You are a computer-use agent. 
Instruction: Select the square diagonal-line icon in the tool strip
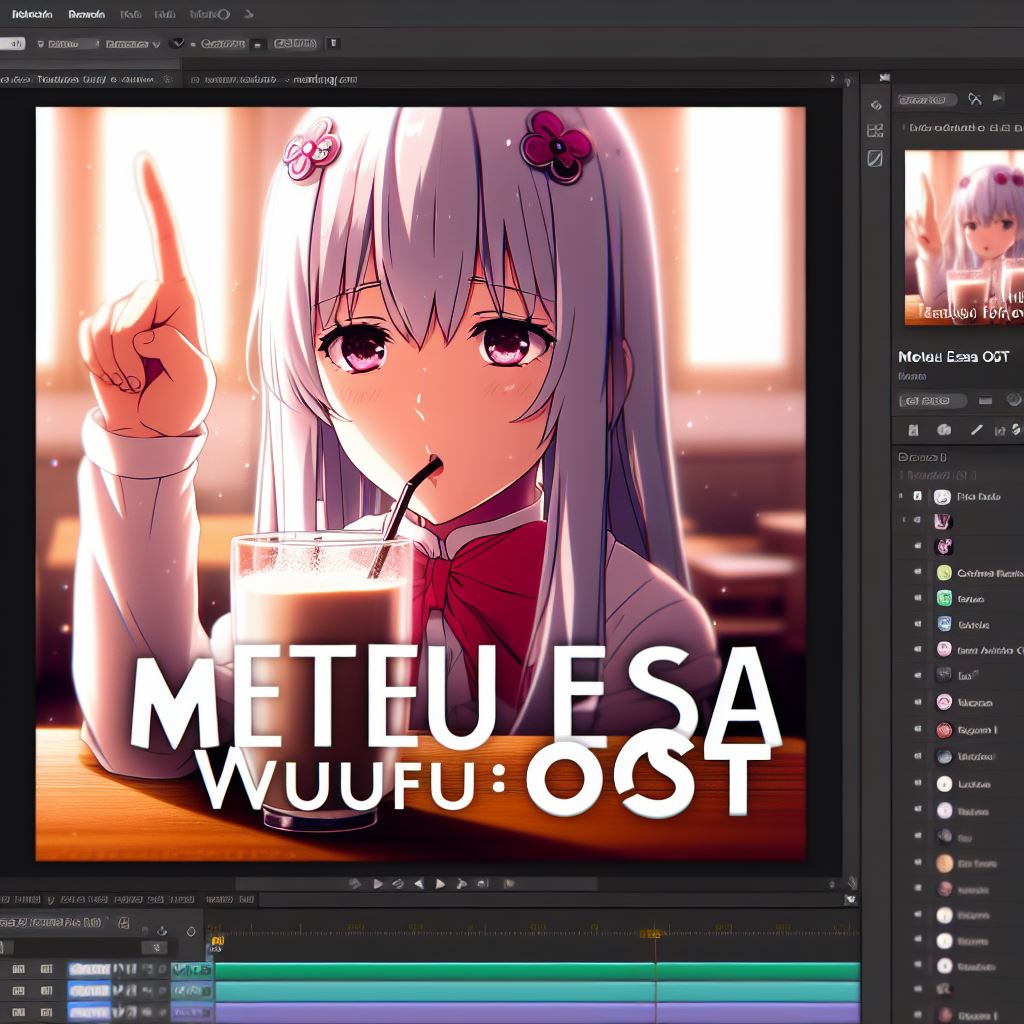coord(875,158)
